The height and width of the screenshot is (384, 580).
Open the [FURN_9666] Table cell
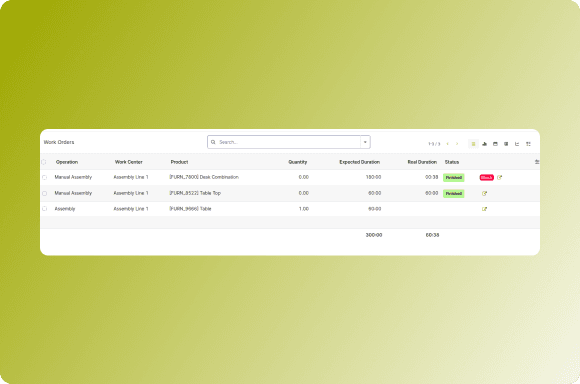click(x=190, y=209)
